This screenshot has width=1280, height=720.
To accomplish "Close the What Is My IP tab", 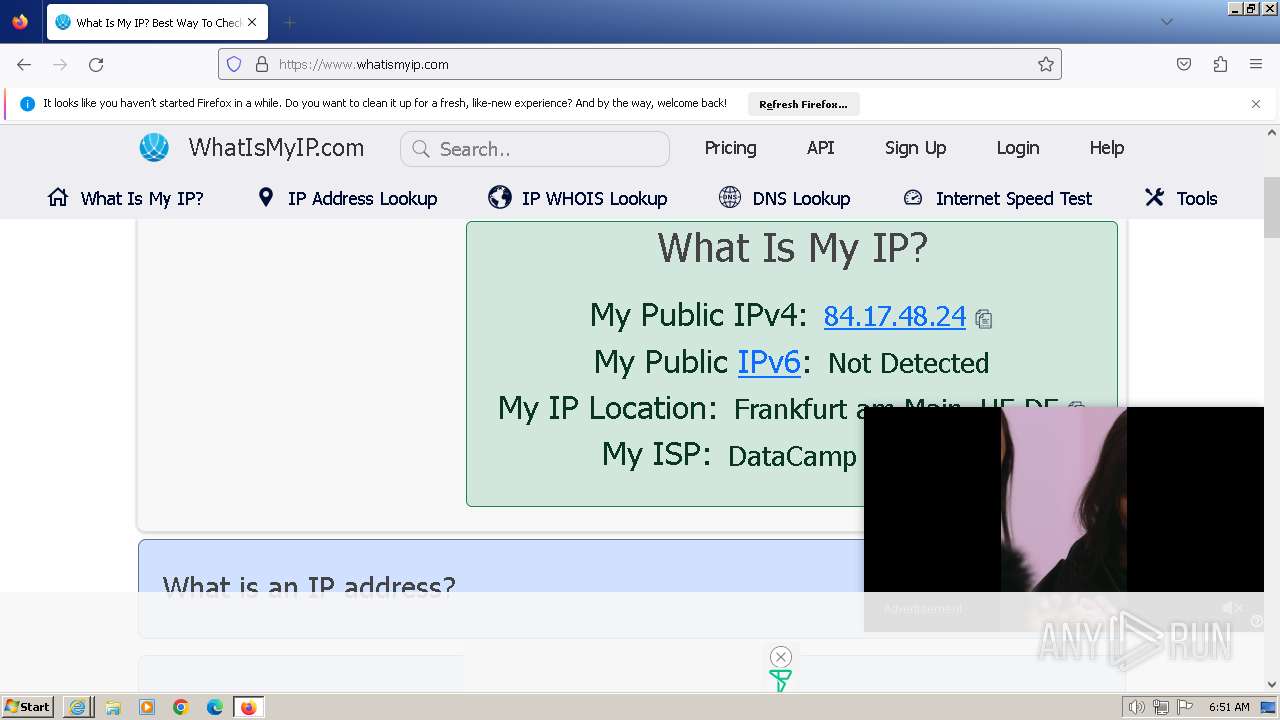I will click(x=252, y=22).
